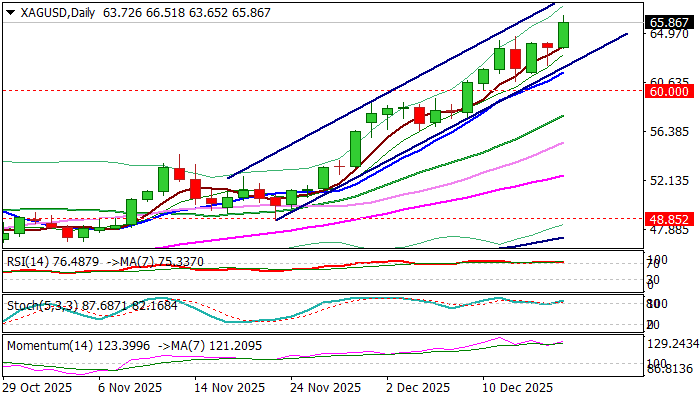Click the 64.970 price axis label
The image size is (700, 400).
coord(667,35)
